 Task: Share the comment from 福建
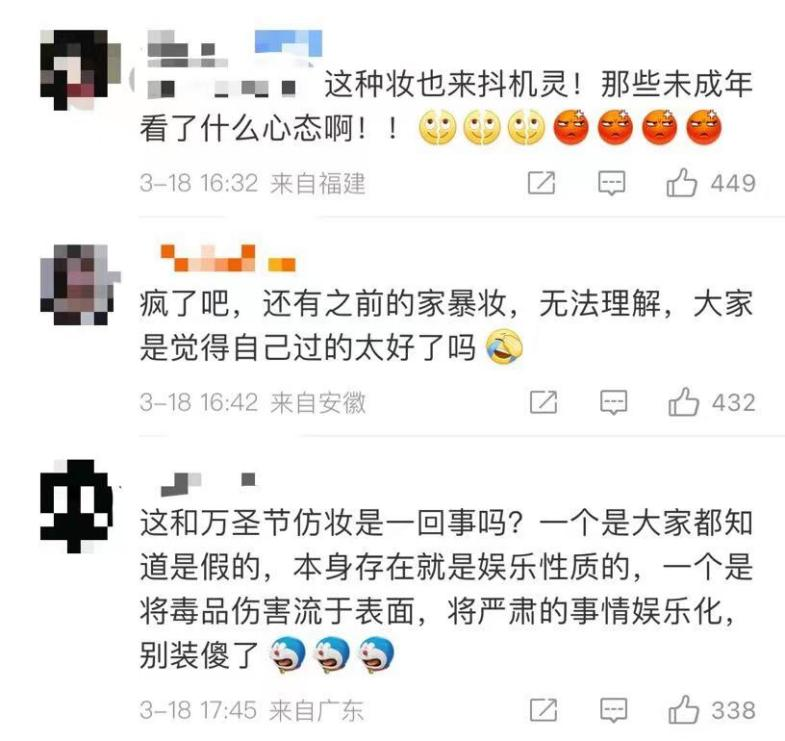(542, 183)
